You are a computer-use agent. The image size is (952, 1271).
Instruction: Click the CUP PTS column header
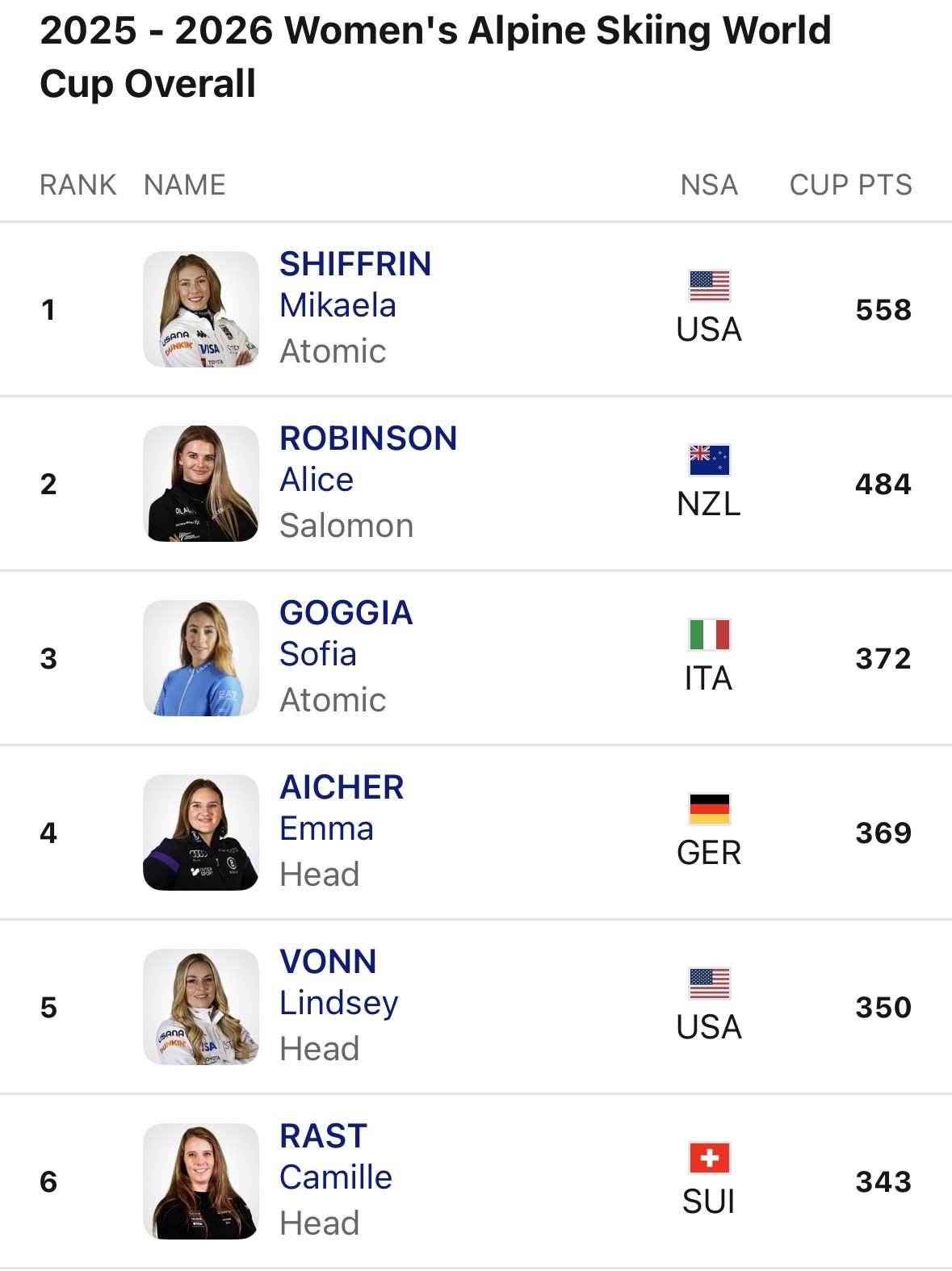(850, 185)
